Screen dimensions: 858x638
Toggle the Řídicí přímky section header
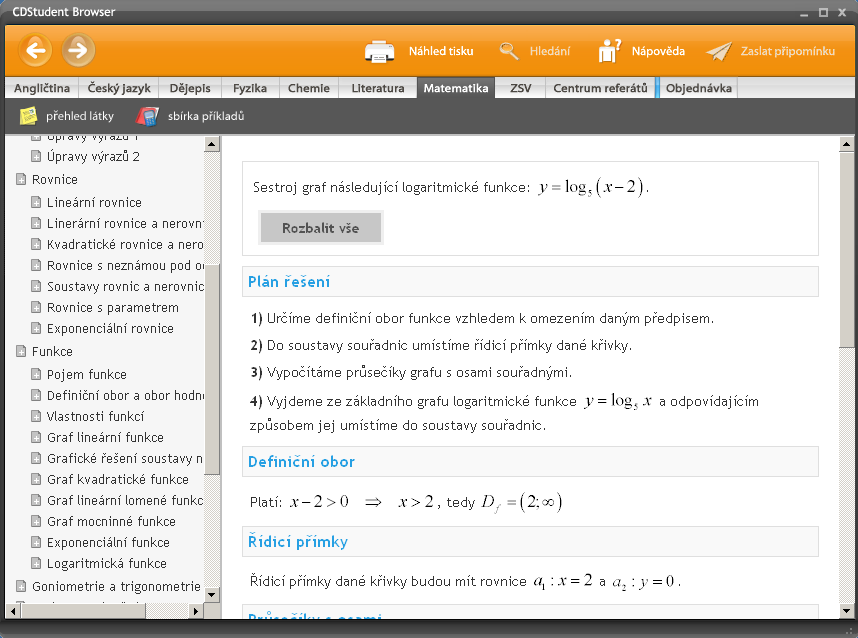coord(530,542)
